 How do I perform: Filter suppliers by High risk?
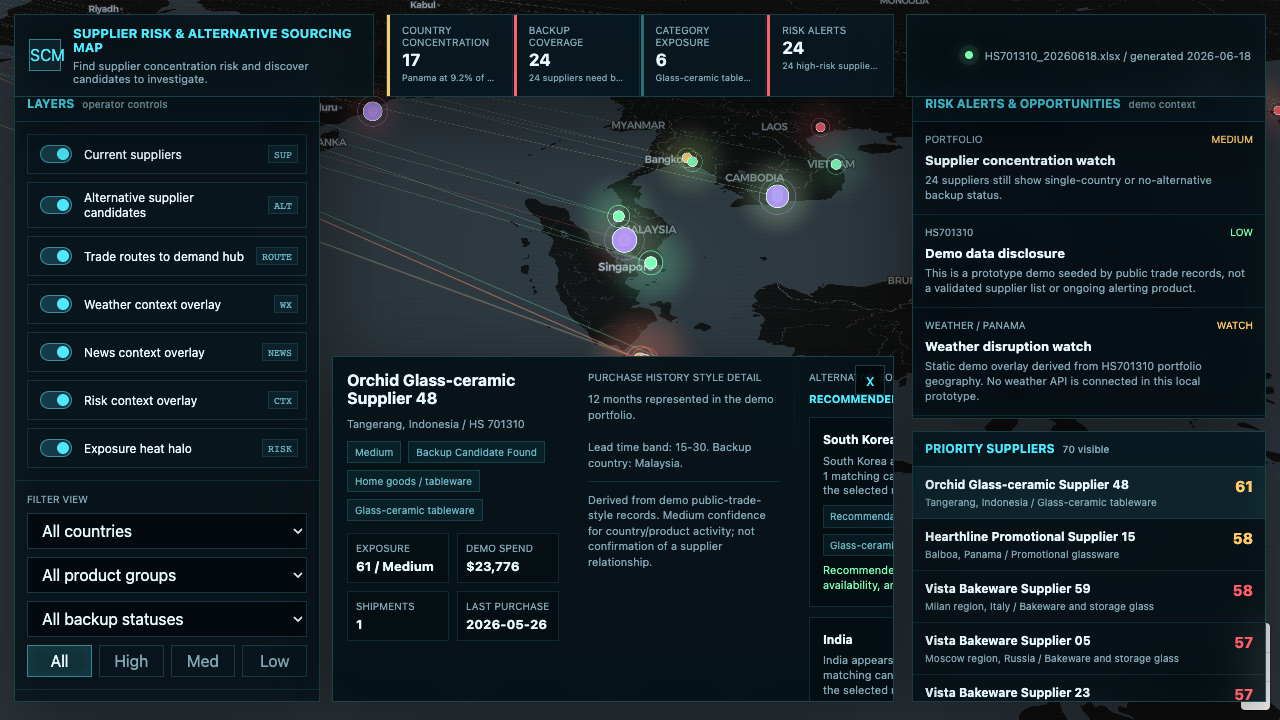tap(131, 661)
